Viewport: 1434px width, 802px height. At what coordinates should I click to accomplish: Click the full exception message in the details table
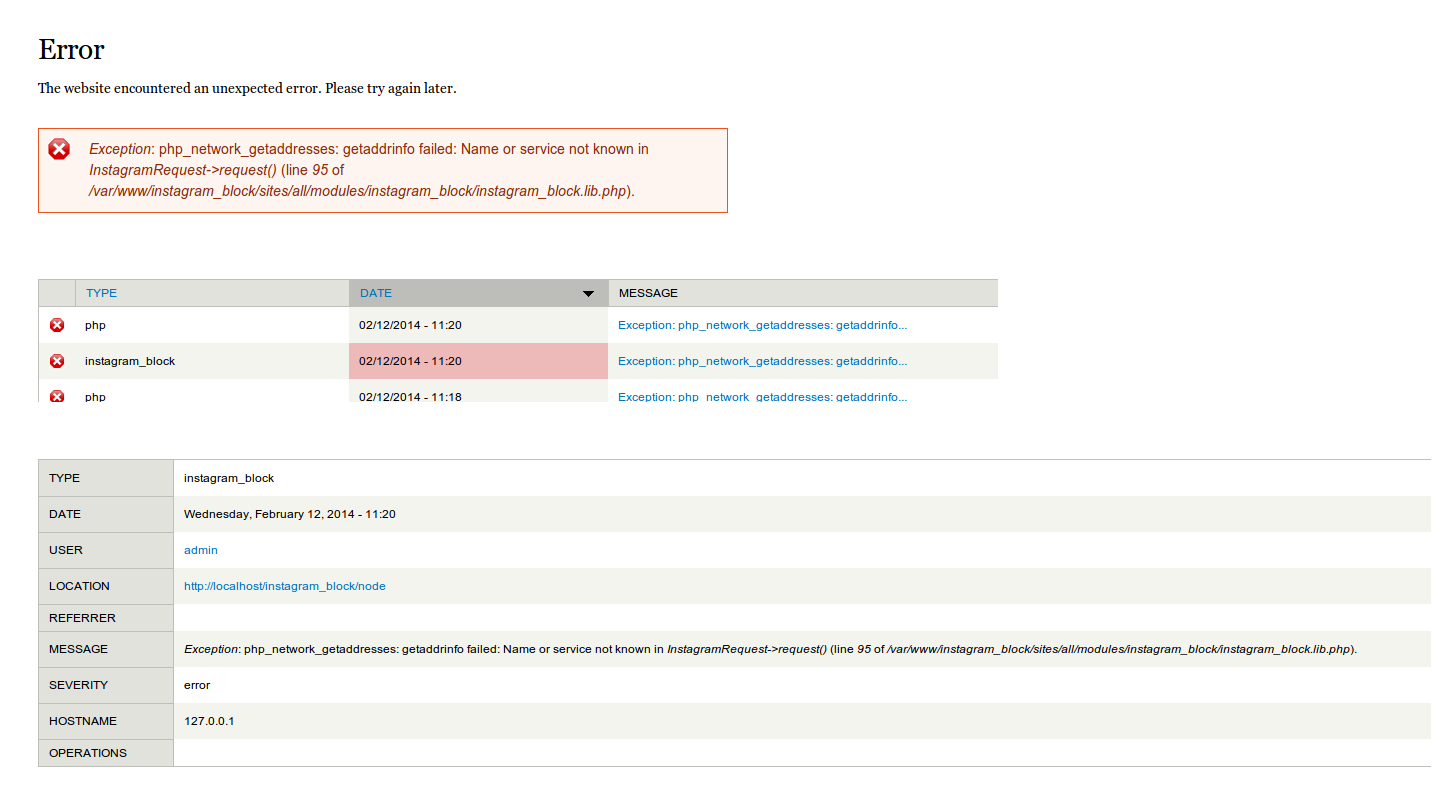tap(770, 649)
